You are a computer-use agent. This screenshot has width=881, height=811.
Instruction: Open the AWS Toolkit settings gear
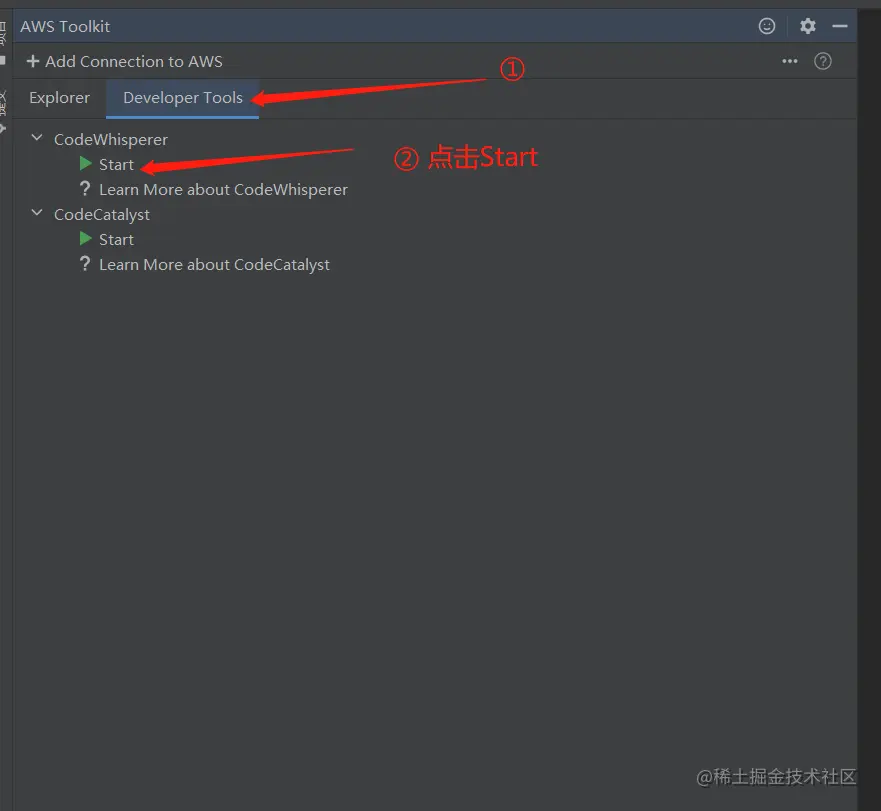coord(807,26)
